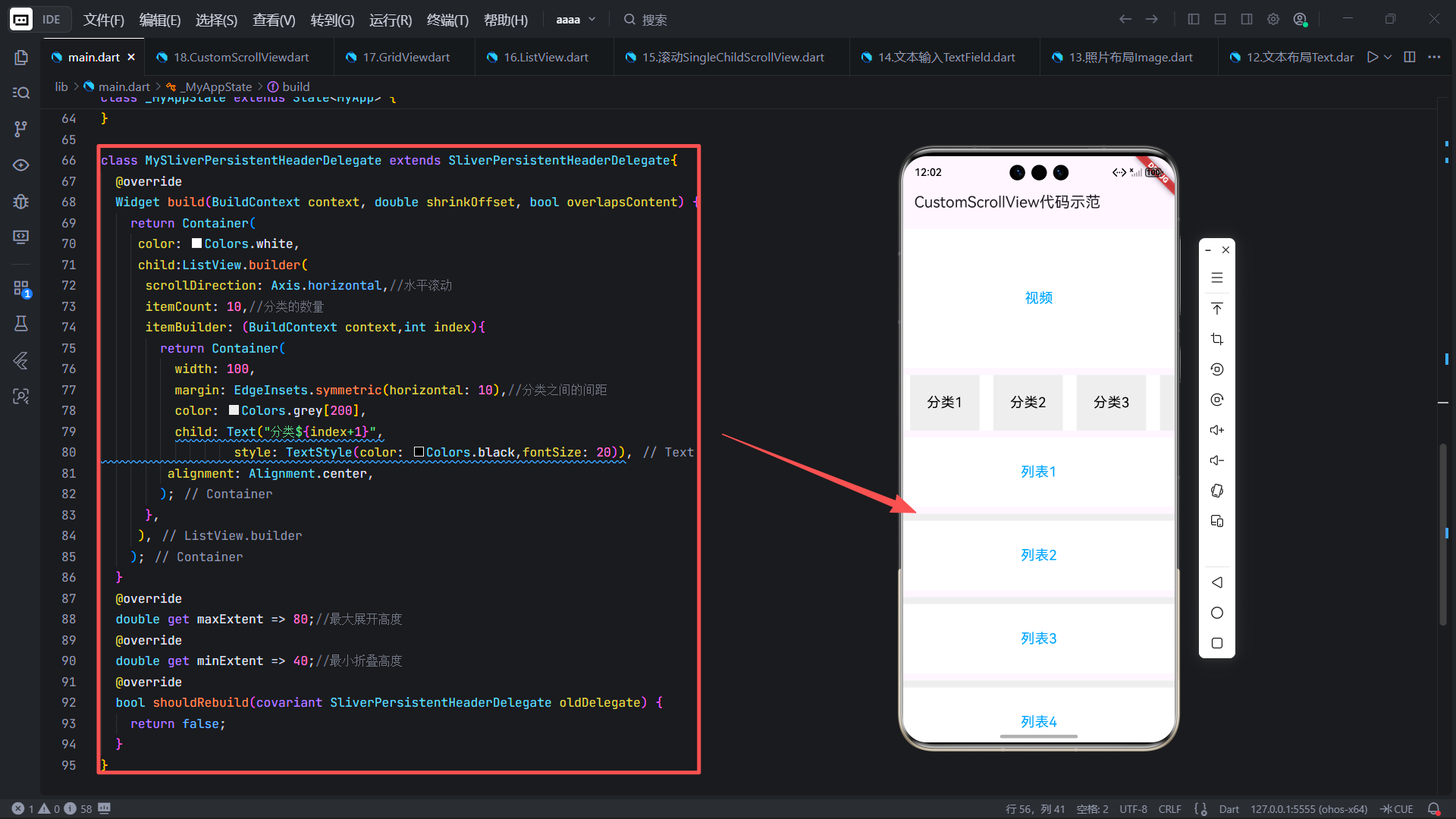Click the 分类2 category item in emulator

pos(1028,403)
